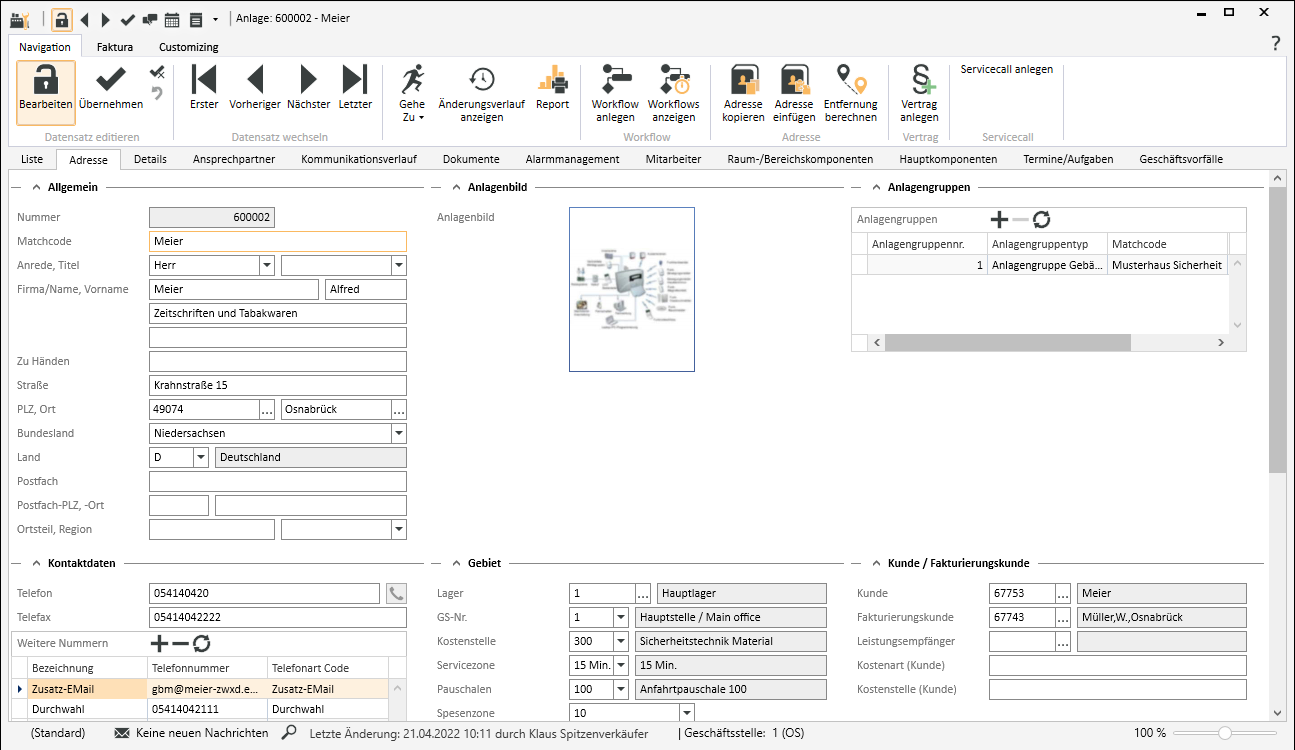Click the lock icon in the title bar toolbar
This screenshot has width=1295, height=750.
pos(62,19)
